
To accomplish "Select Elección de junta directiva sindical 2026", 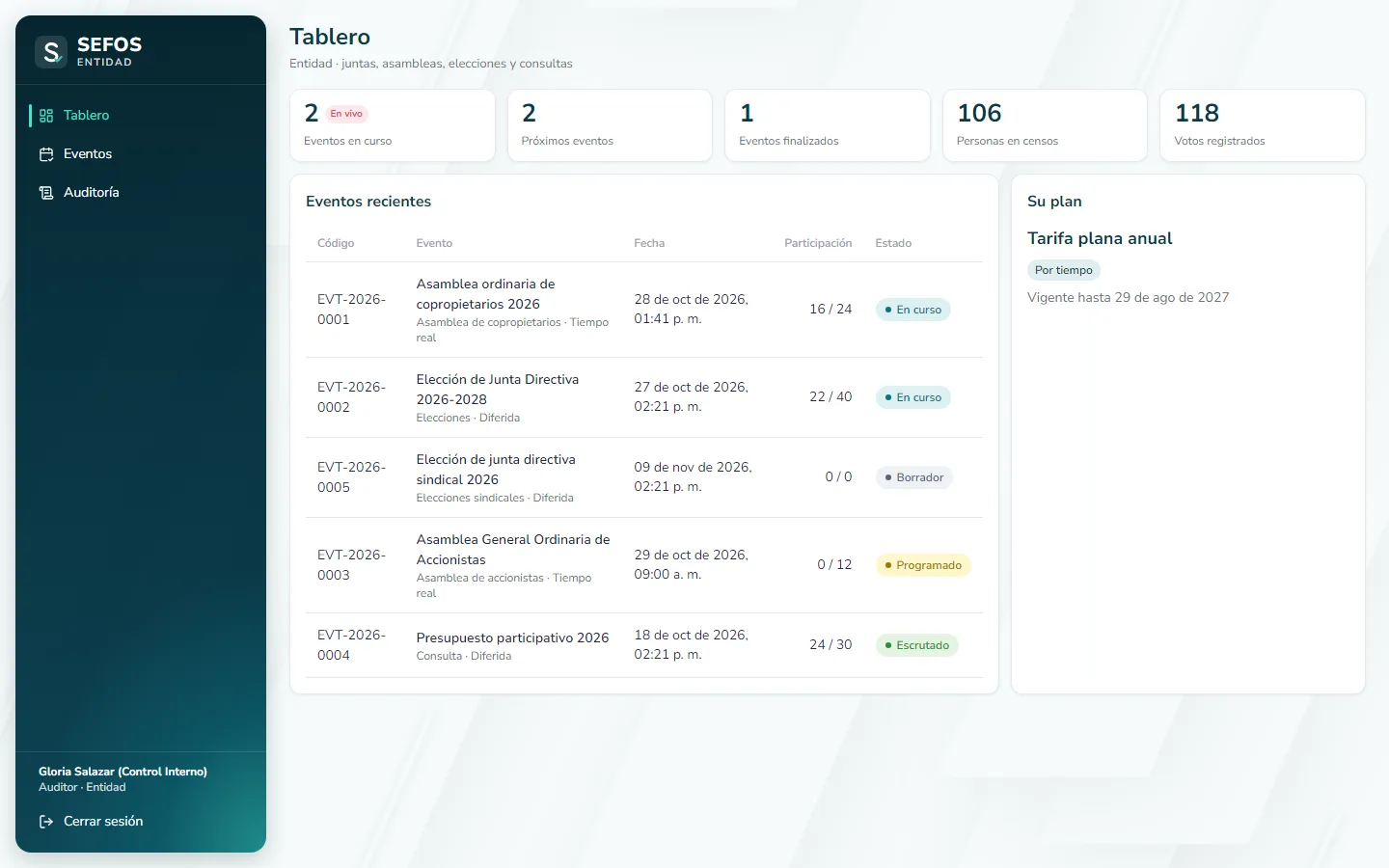I will click(496, 470).
